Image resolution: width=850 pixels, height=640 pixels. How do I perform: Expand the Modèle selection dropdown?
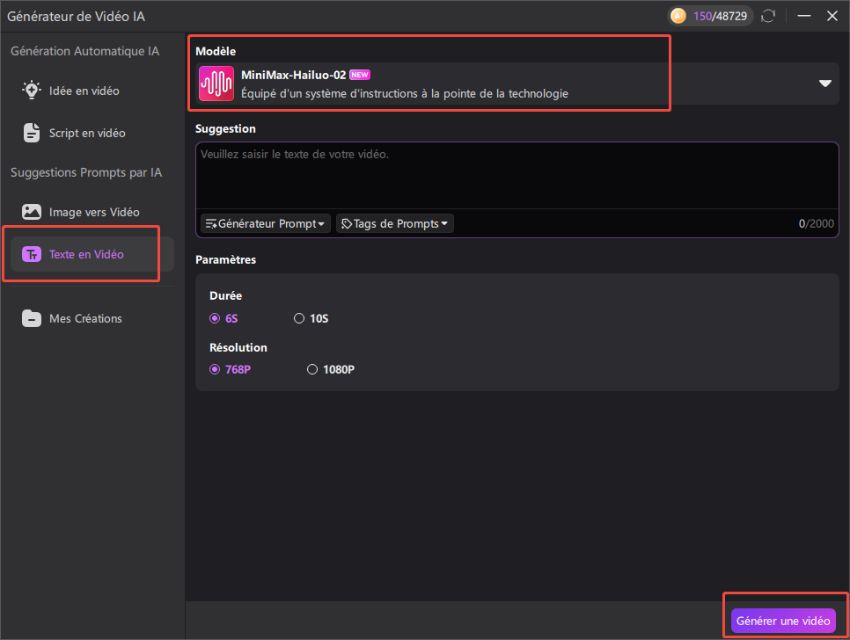click(823, 83)
